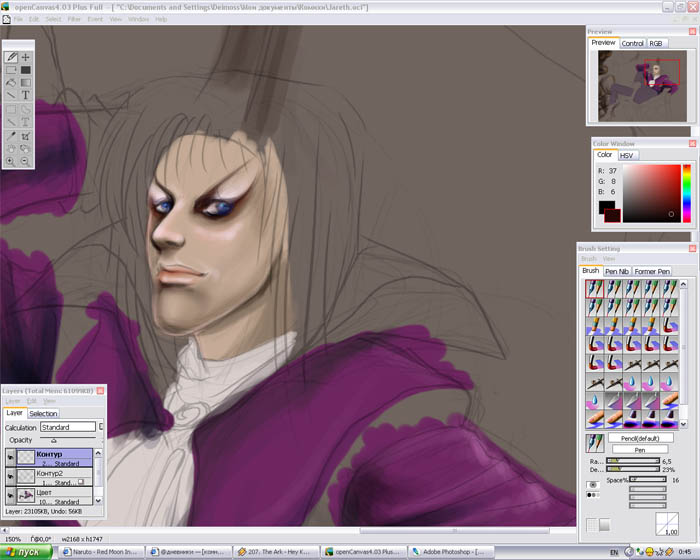700x560 pixels.
Task: Open the Pen Nib tab
Action: tap(617, 272)
